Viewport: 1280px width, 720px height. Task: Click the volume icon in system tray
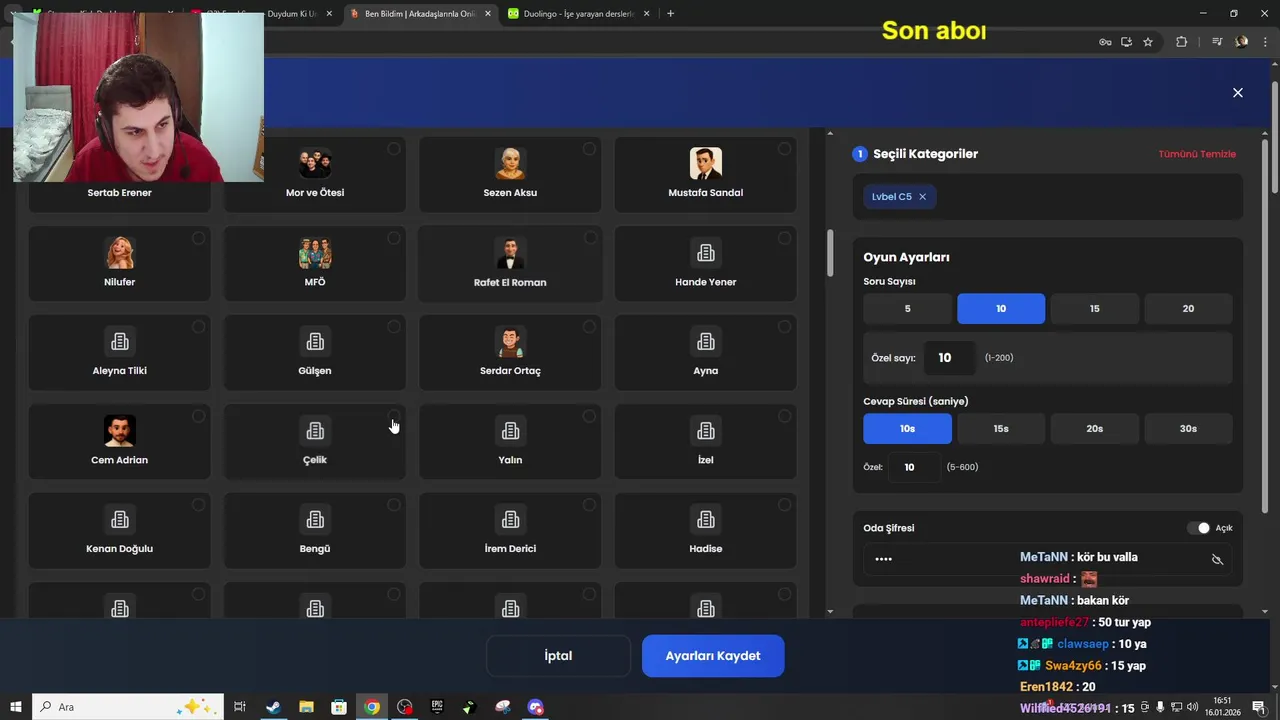tap(1190, 707)
